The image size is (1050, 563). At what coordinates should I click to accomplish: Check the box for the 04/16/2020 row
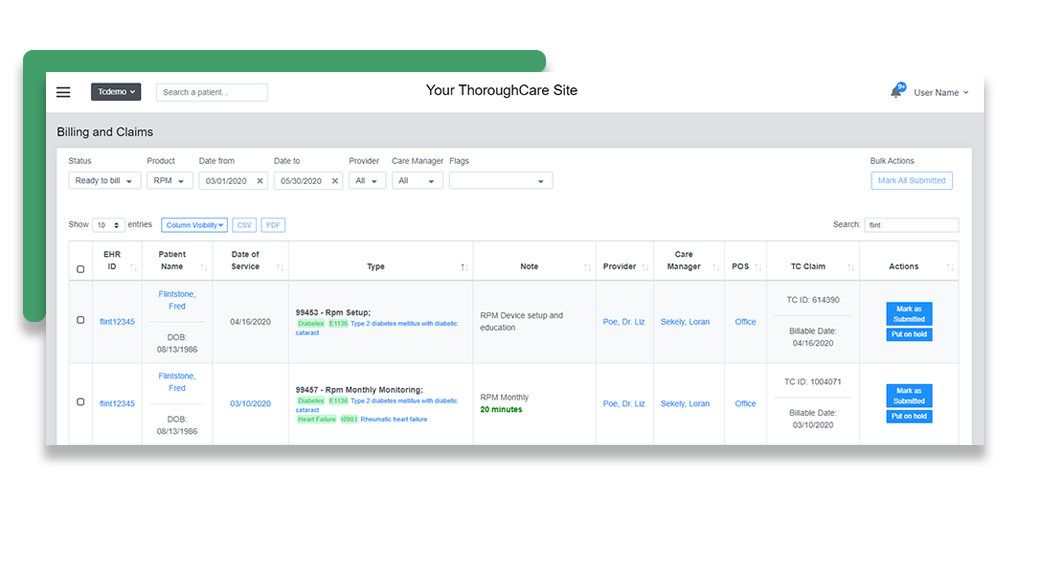pyautogui.click(x=81, y=320)
